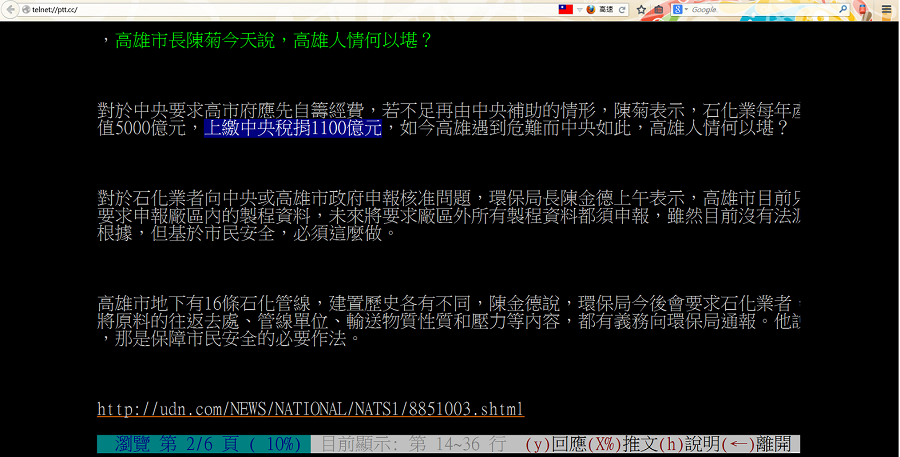Click the globe site identity icon
Image resolution: width=900 pixels, height=457 pixels.
click(x=26, y=10)
